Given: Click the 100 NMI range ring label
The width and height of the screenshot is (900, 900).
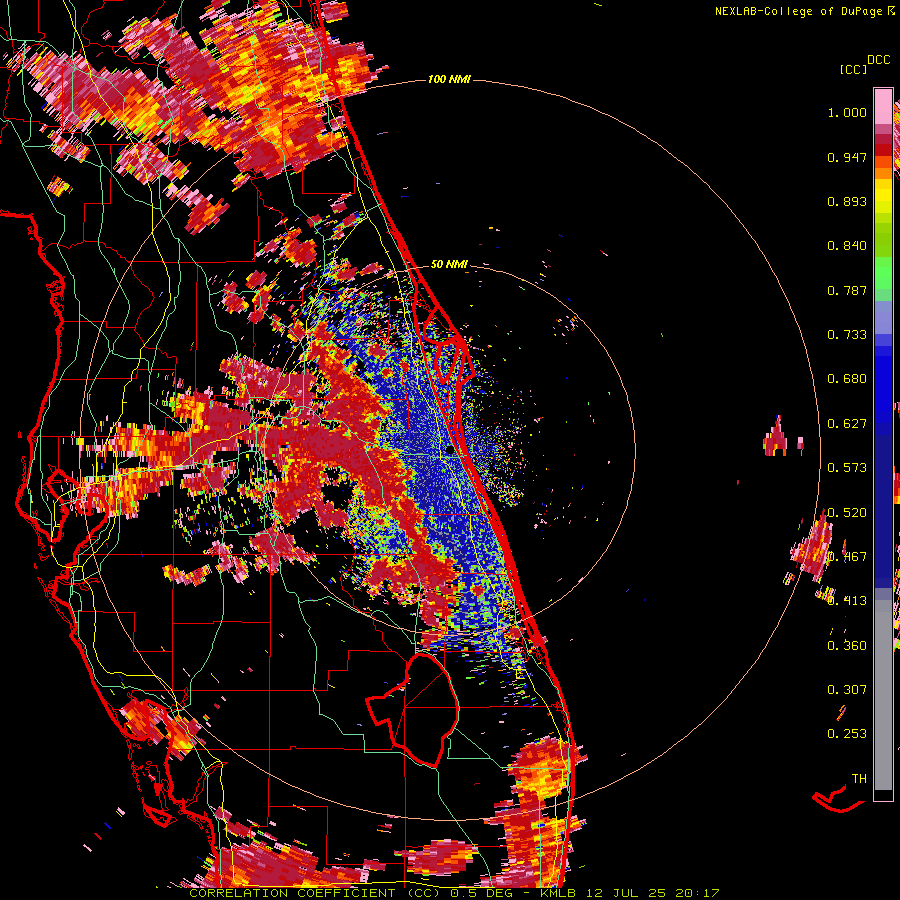Looking at the screenshot, I should pyautogui.click(x=449, y=79).
